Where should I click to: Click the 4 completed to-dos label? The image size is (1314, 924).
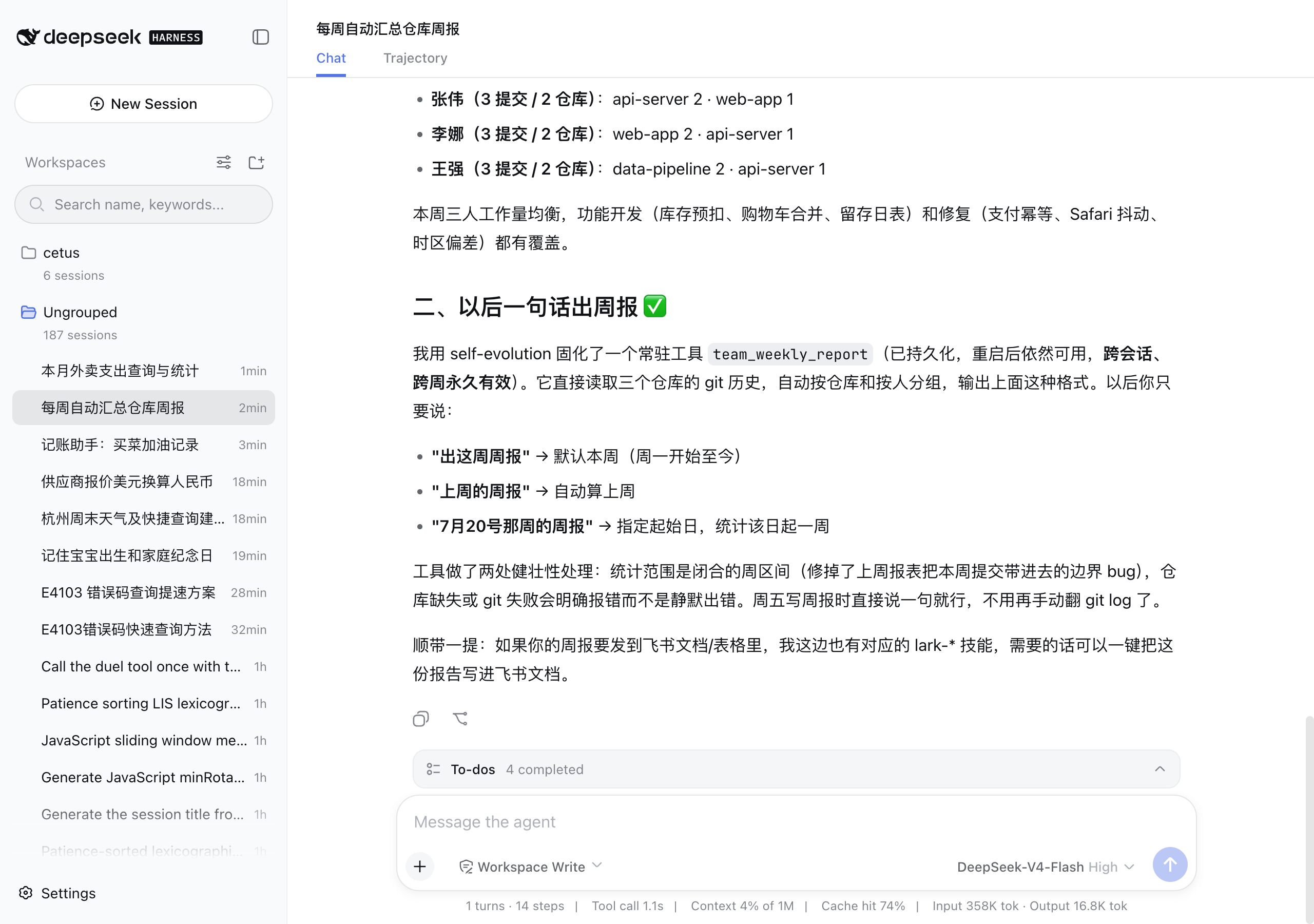pos(544,769)
